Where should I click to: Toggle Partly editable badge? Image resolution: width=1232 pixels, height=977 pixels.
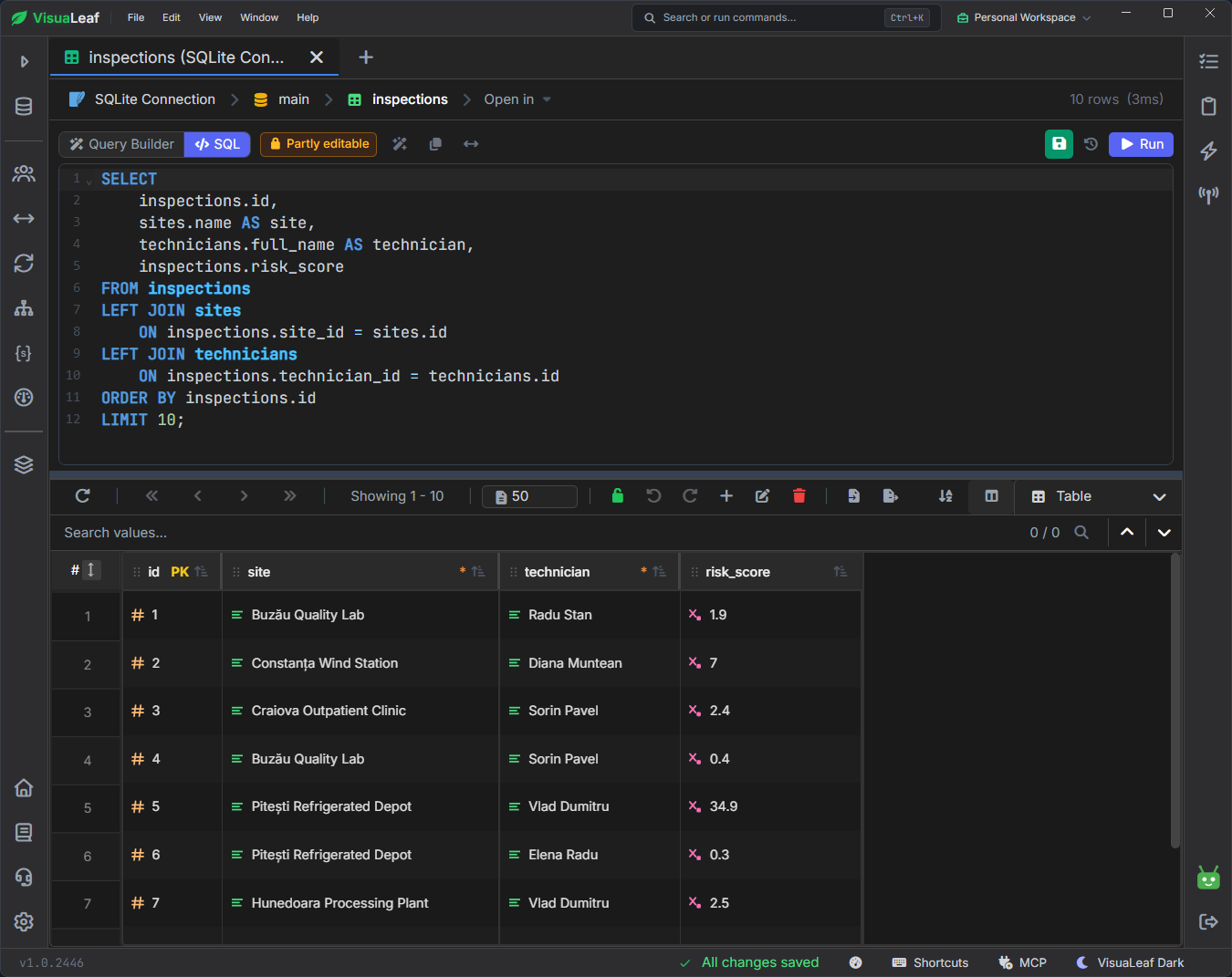click(x=318, y=144)
